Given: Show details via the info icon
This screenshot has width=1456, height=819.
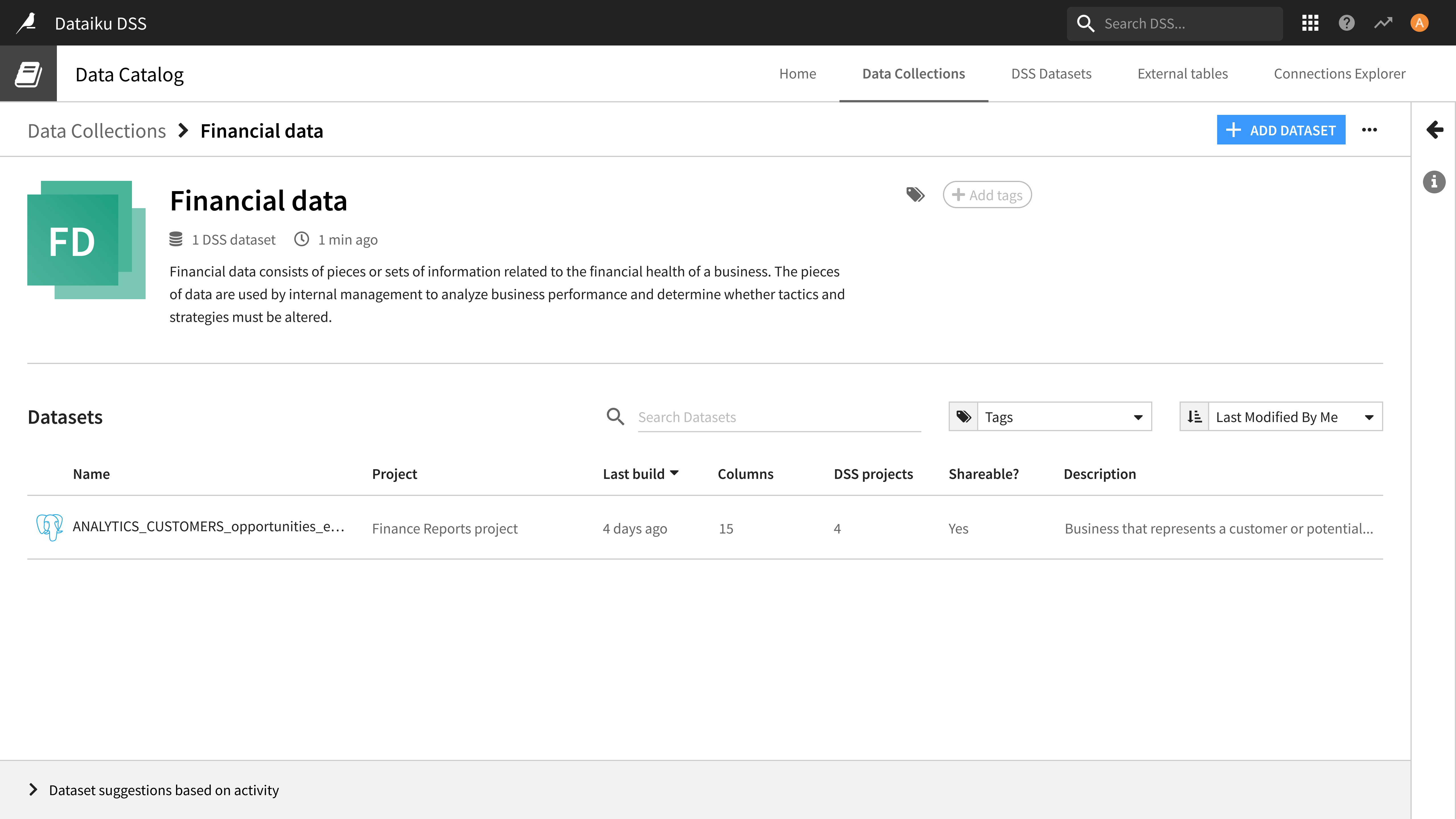Looking at the screenshot, I should coord(1434,182).
